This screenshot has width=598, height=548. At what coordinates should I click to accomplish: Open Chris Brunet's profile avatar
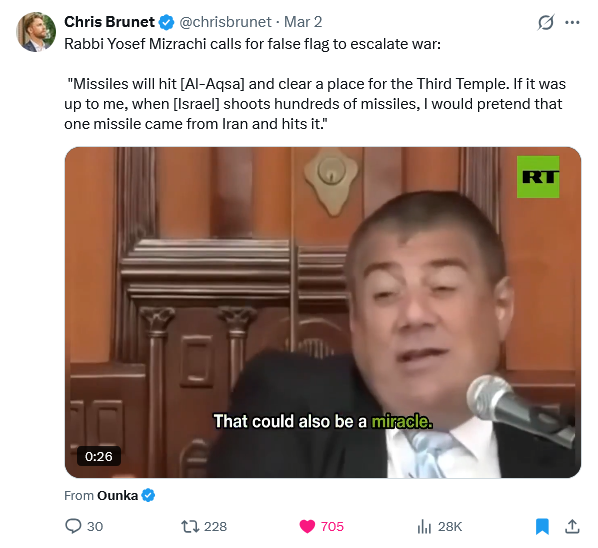[x=36, y=32]
